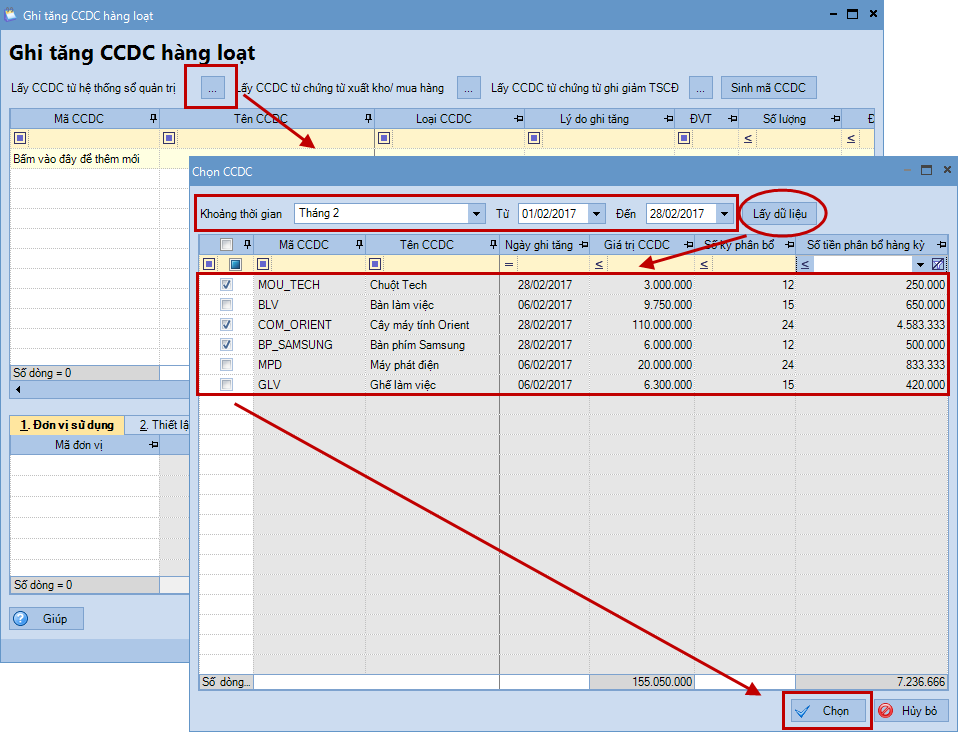Confirm selection with the Chọn button
958x732 pixels.
pos(826,710)
